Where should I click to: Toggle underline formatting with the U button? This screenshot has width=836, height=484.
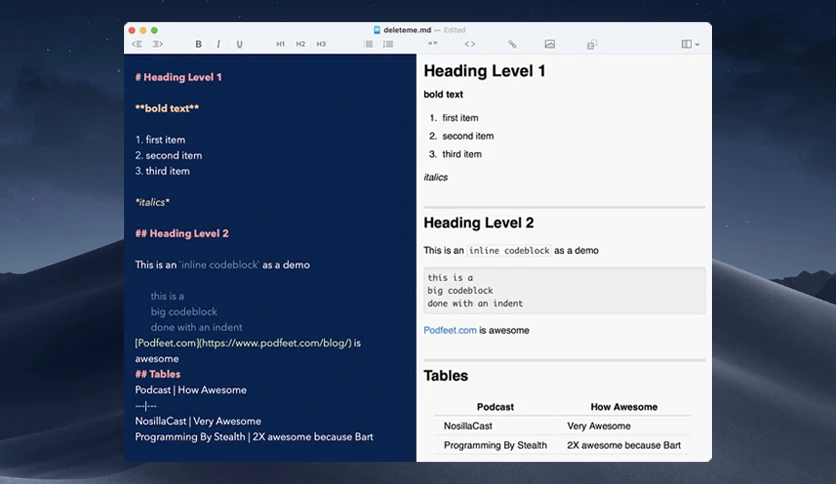pos(239,44)
